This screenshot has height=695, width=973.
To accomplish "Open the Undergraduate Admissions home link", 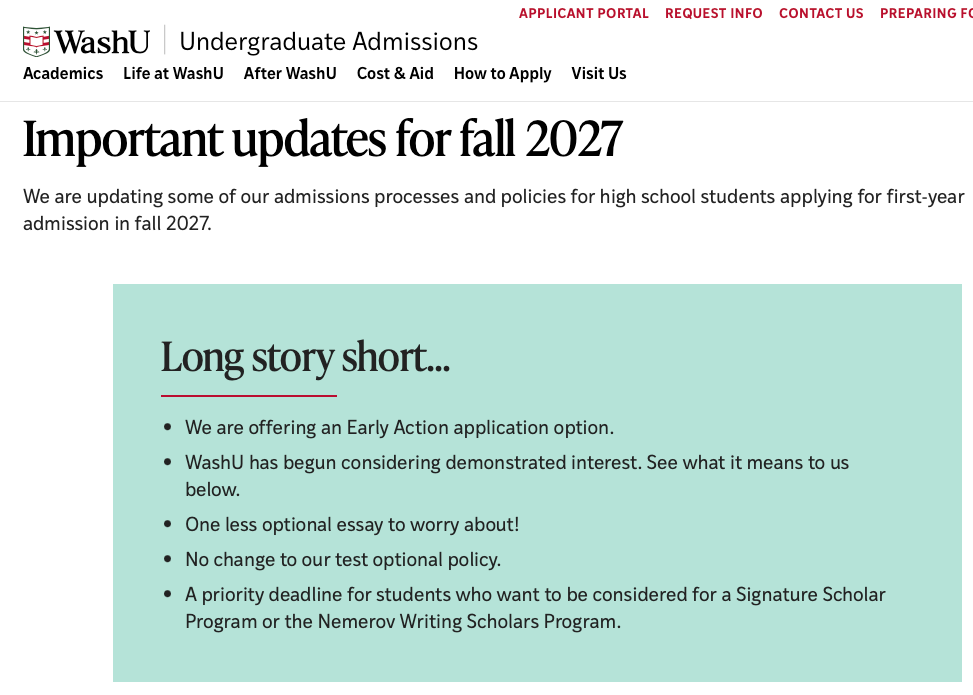I will click(328, 42).
